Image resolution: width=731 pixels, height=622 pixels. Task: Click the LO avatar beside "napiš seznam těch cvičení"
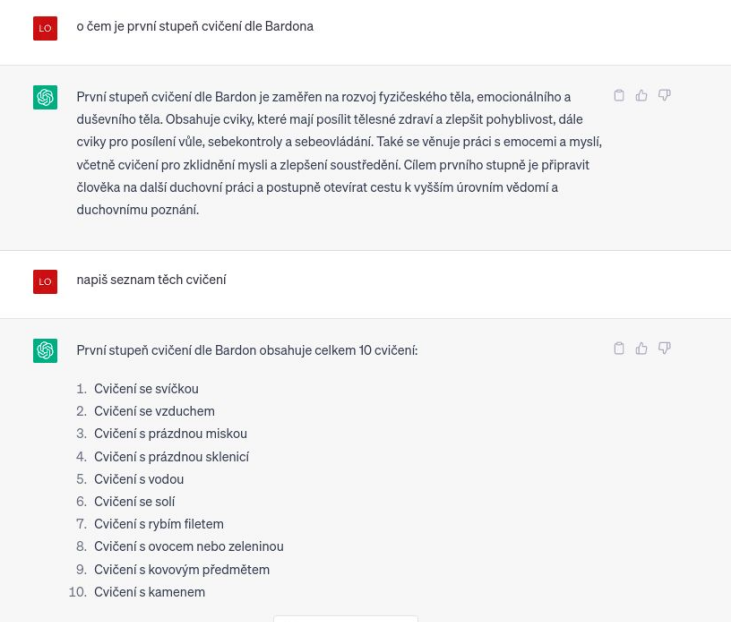[44, 282]
